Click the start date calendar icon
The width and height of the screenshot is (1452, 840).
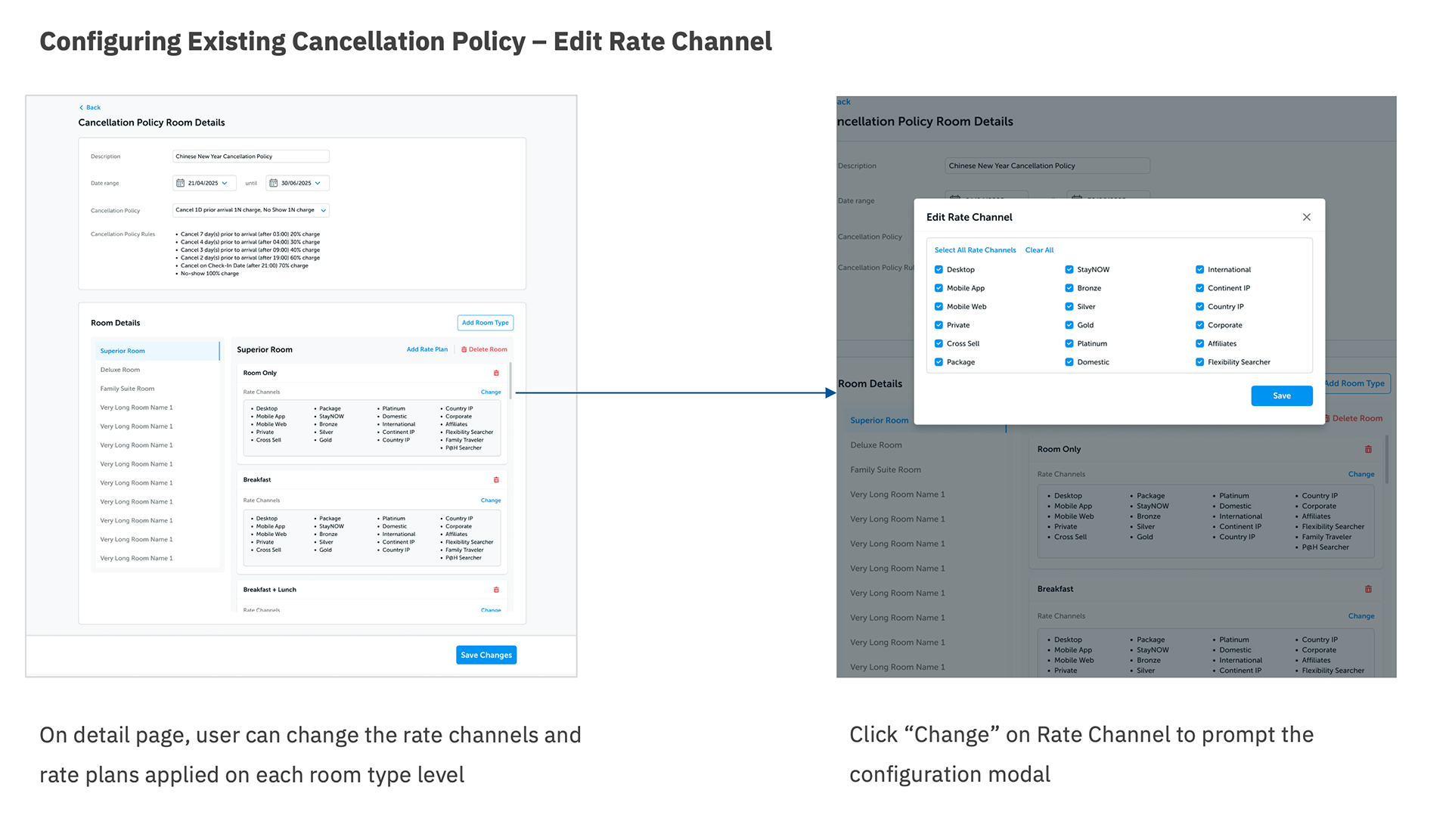point(180,183)
